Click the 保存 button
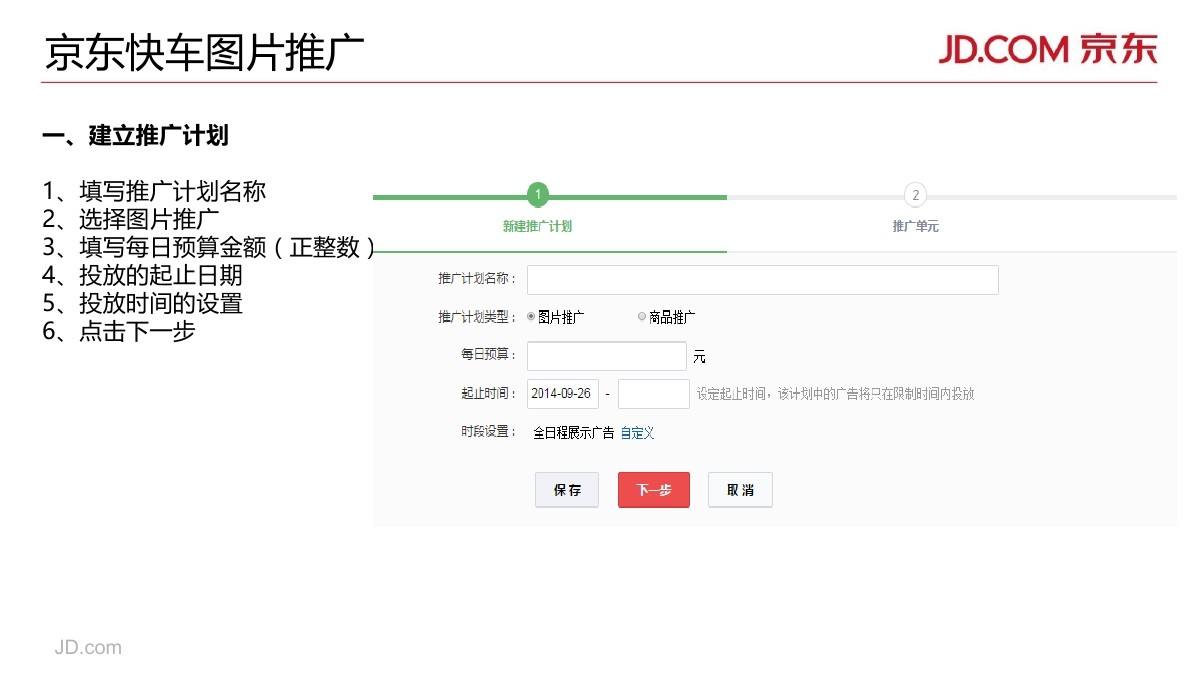 [x=567, y=490]
